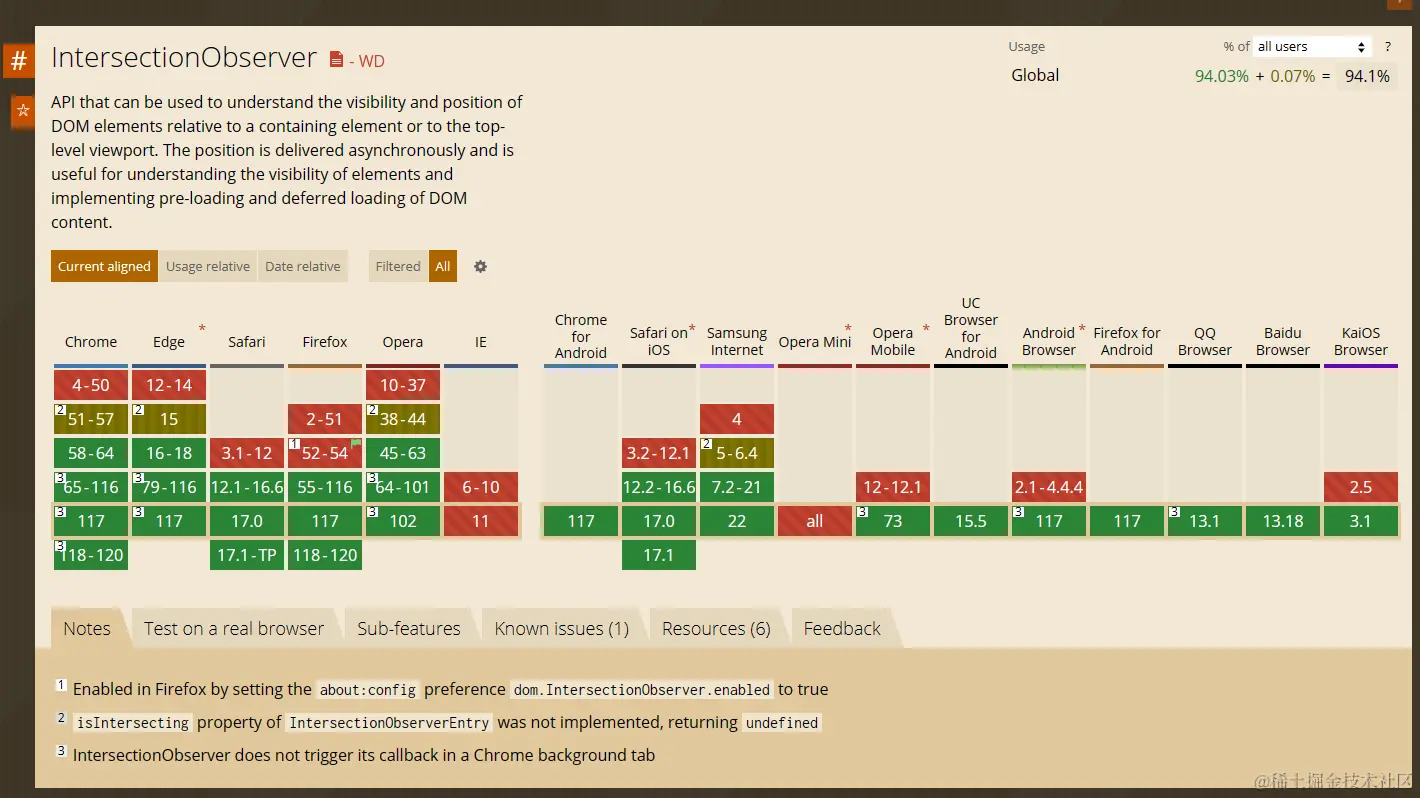
Task: Open the settings gear icon
Action: click(x=480, y=266)
